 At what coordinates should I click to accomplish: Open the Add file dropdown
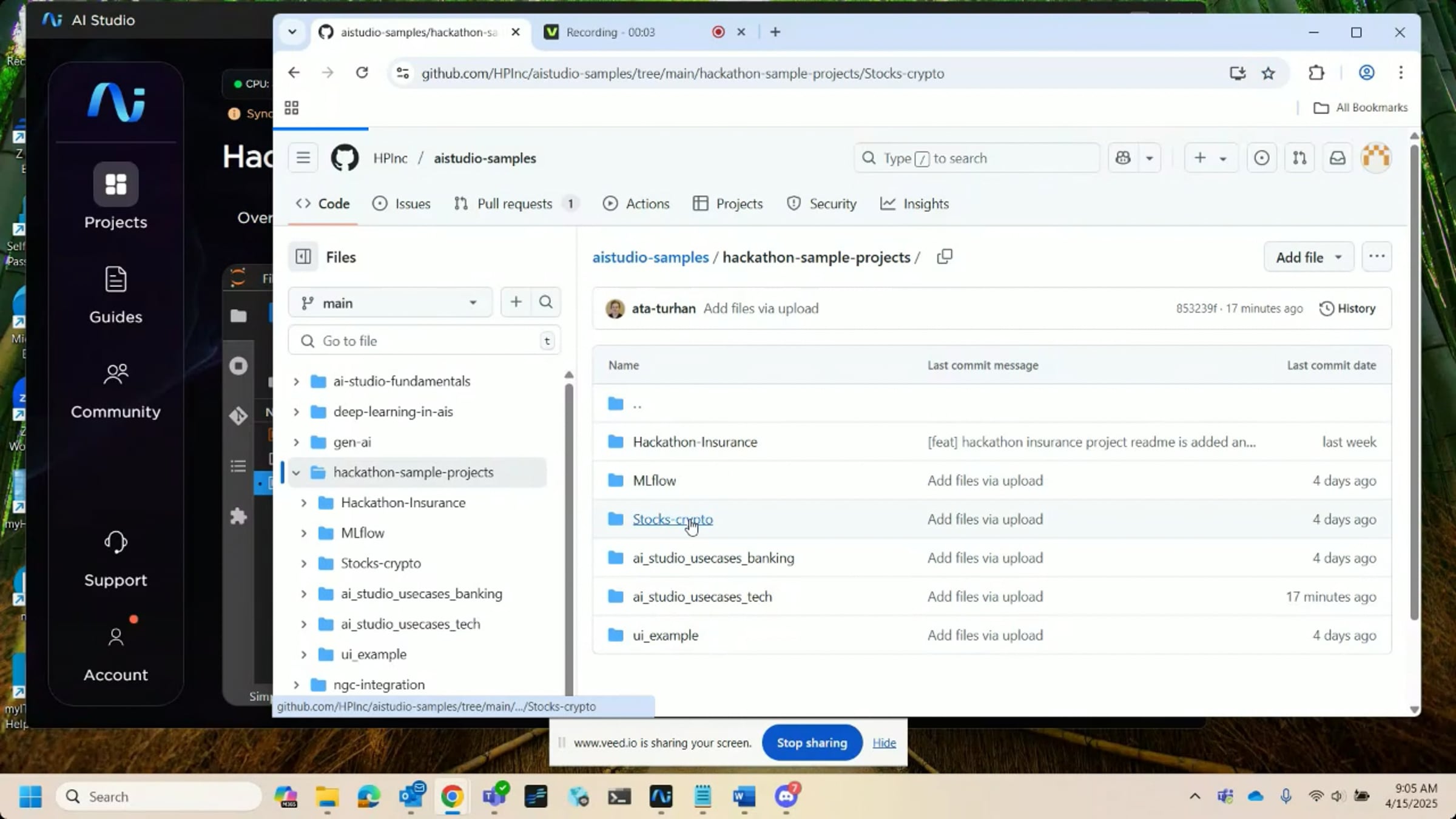[x=1309, y=257]
